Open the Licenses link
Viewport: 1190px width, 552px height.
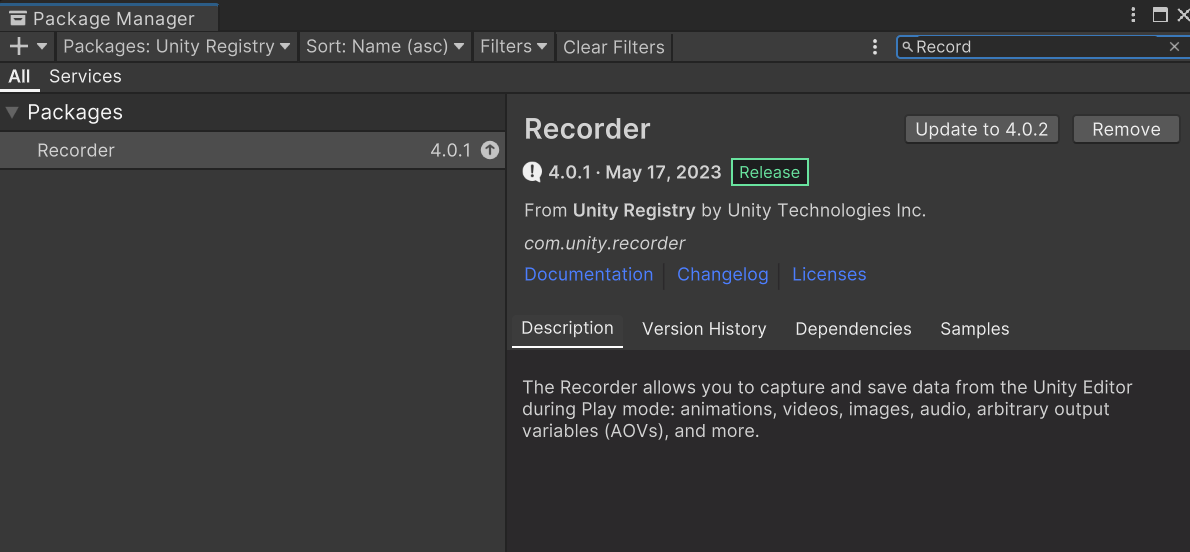pos(830,274)
